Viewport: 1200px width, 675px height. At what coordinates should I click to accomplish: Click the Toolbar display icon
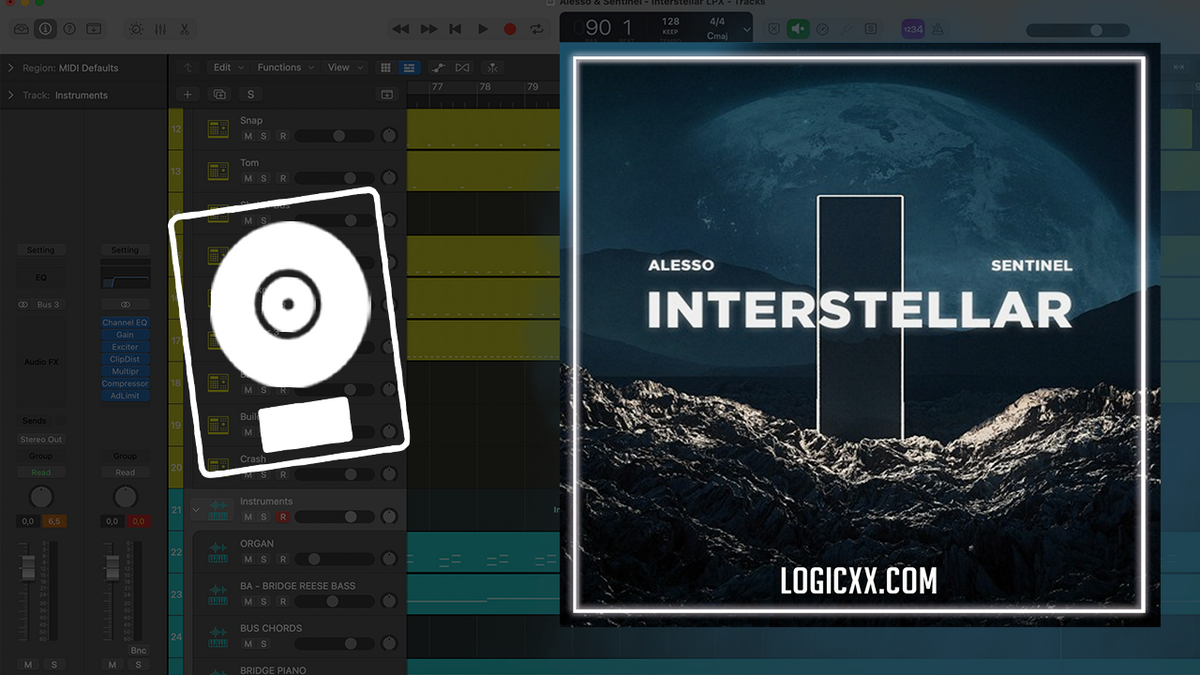[x=93, y=29]
